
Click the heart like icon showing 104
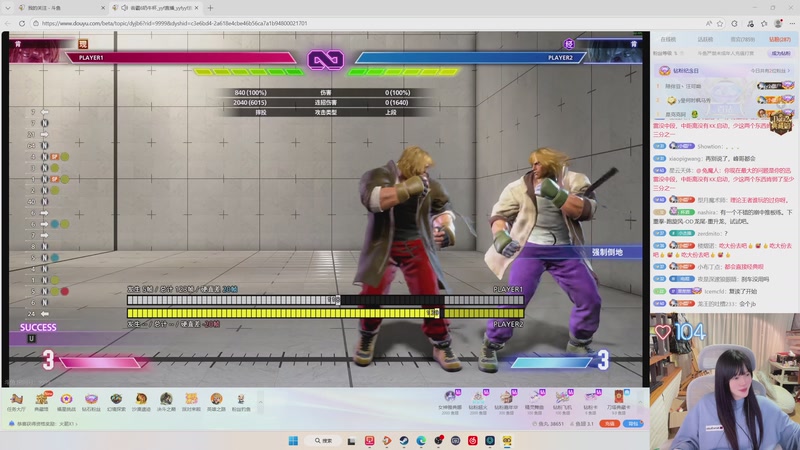click(663, 332)
